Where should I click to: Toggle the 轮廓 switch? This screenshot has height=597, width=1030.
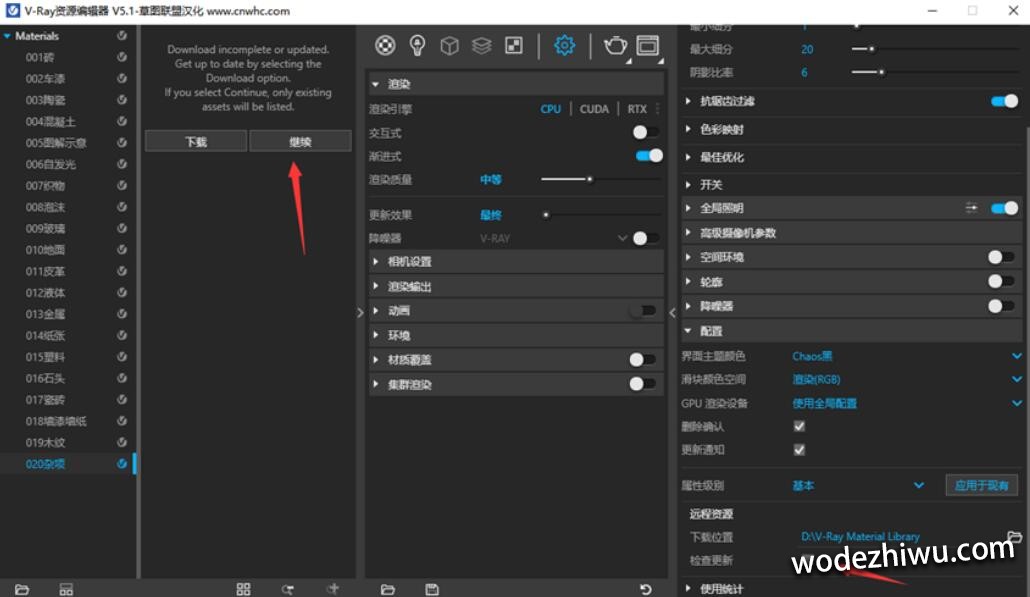[x=1002, y=282]
